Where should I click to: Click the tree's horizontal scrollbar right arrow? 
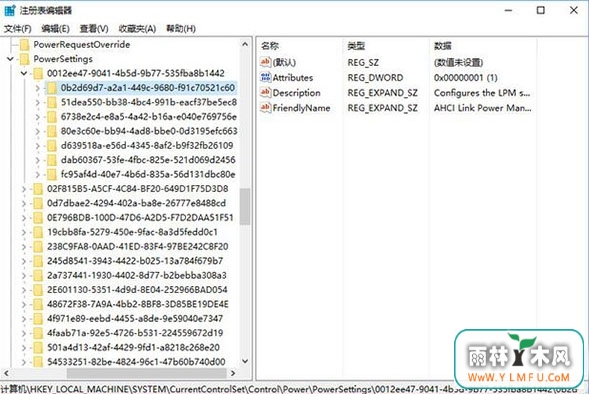click(233, 373)
